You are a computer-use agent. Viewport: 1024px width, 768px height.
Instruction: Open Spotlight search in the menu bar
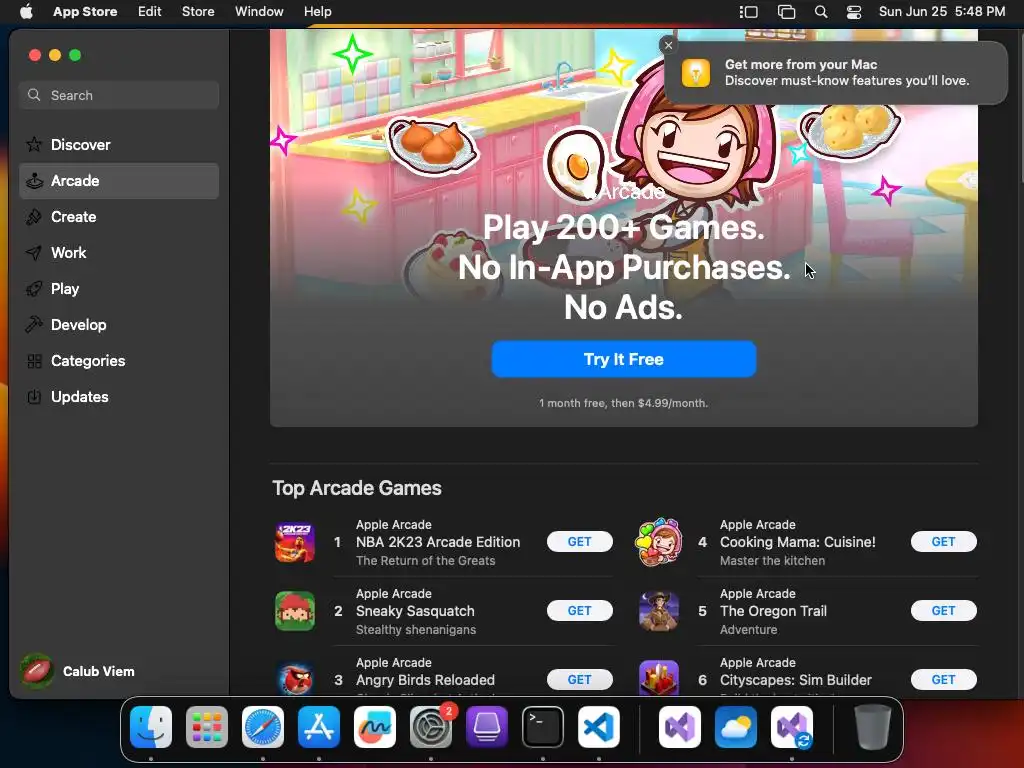(821, 12)
